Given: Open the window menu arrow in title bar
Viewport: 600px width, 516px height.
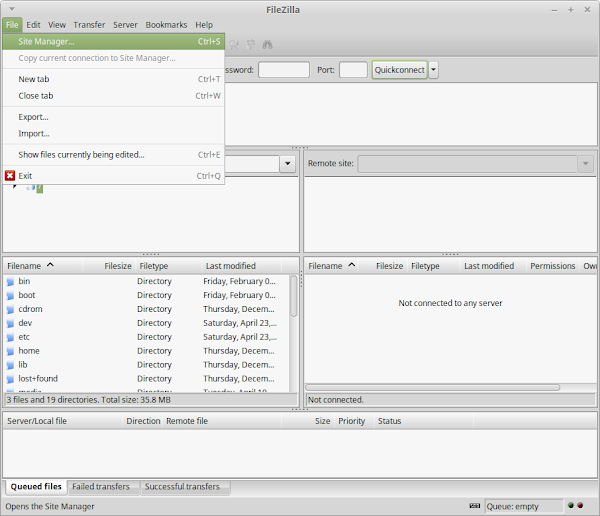Looking at the screenshot, I should 12,9.
